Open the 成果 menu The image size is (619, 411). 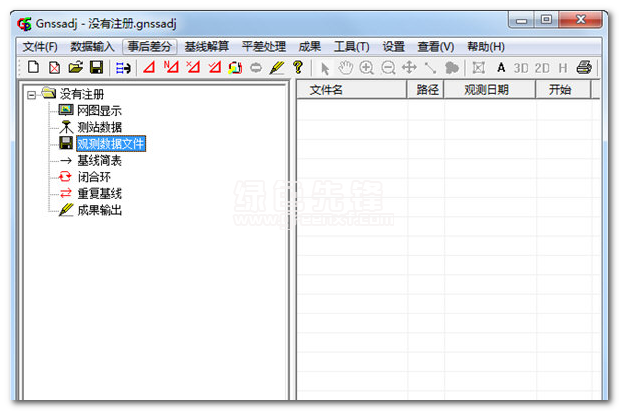click(310, 47)
